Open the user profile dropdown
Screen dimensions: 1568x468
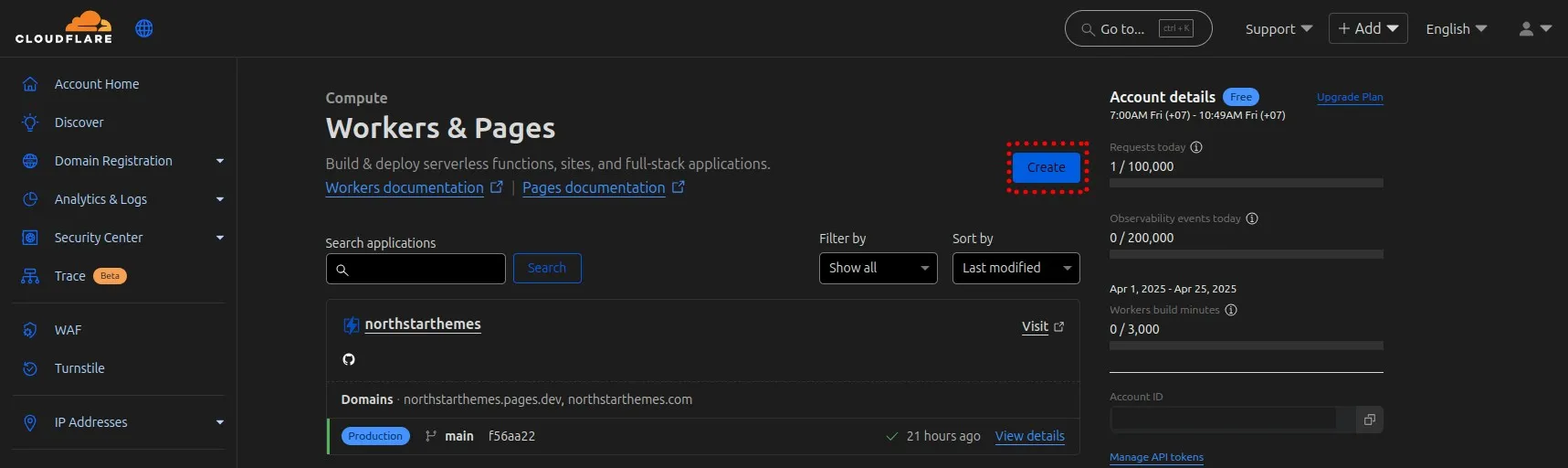click(x=1535, y=29)
